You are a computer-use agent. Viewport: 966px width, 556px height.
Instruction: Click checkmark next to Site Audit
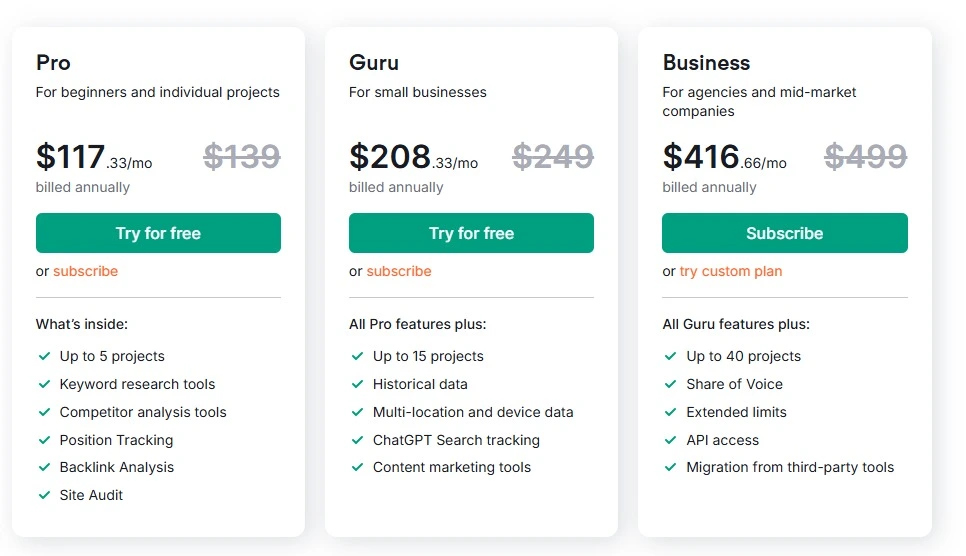point(44,495)
